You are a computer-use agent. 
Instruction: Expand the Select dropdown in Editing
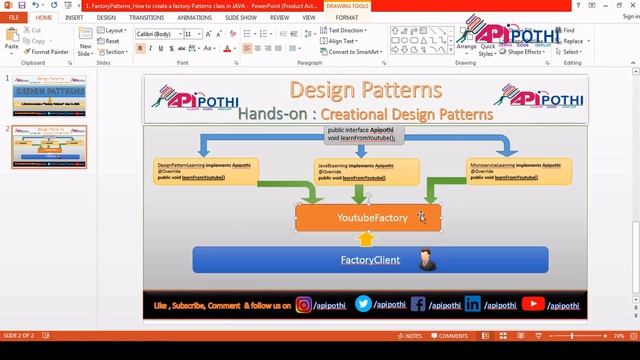(569, 52)
